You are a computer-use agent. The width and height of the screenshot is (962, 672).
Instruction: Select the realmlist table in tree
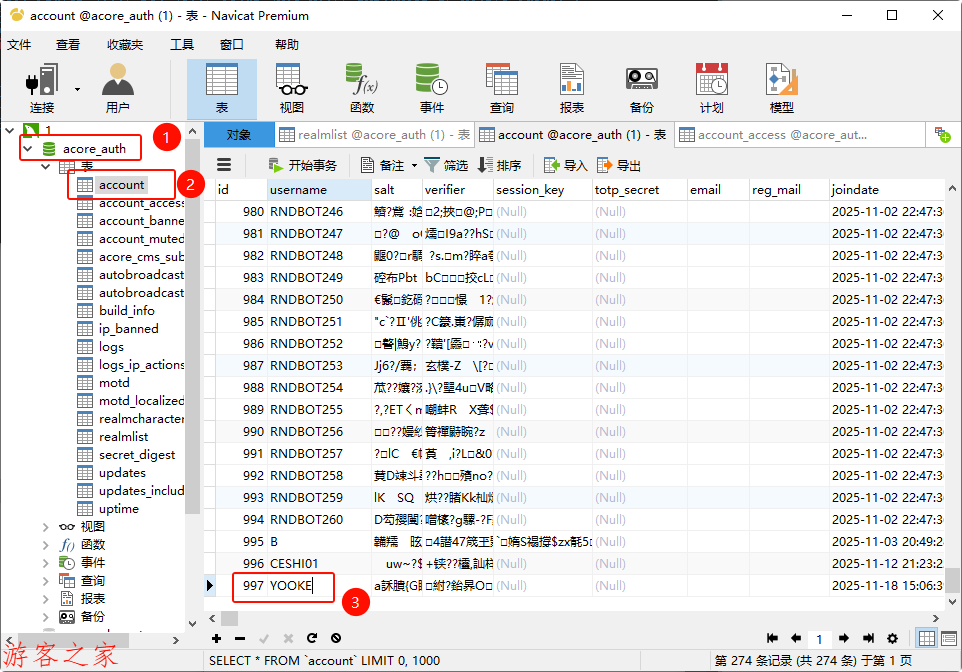coord(123,437)
